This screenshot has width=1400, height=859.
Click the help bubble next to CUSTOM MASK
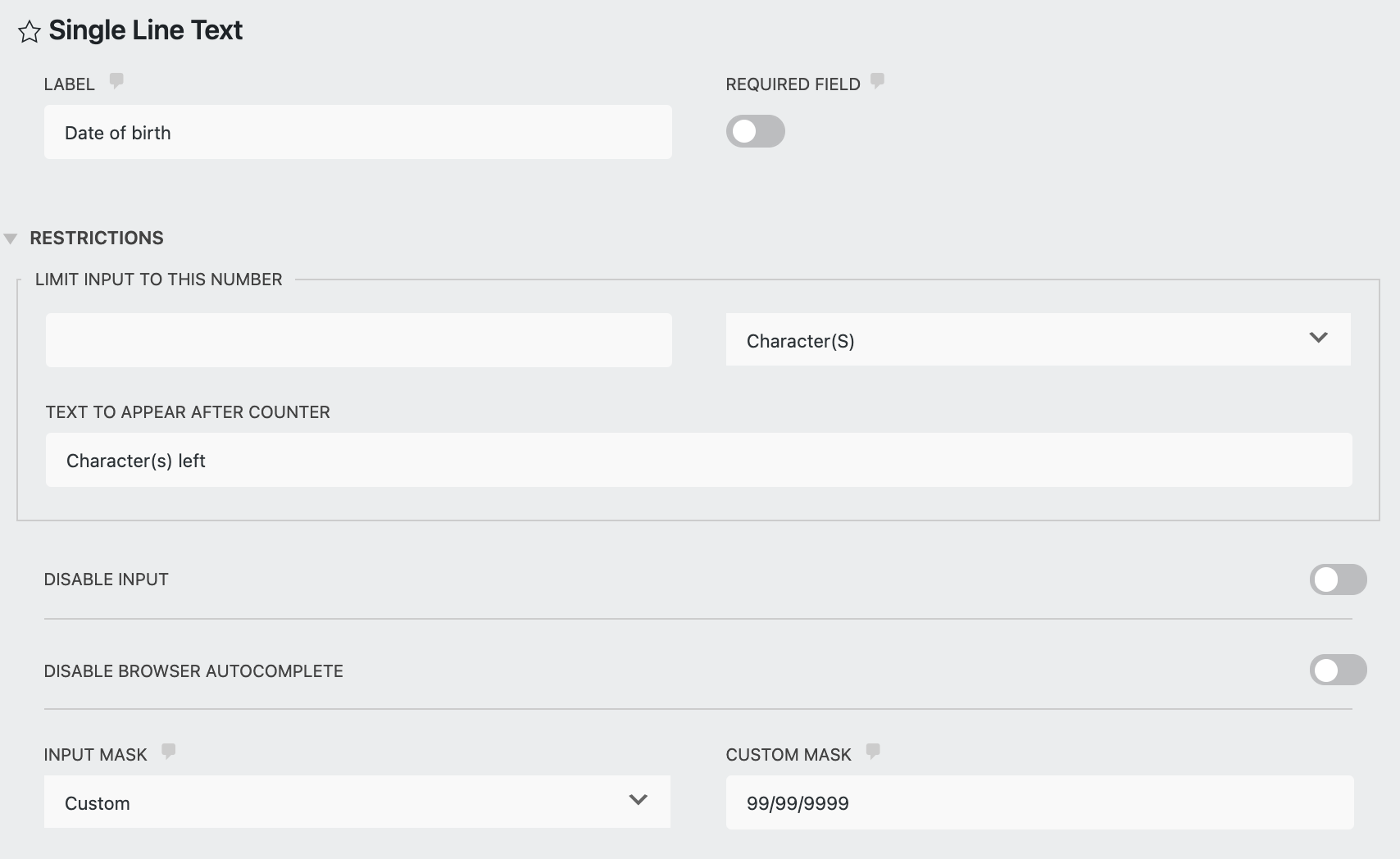point(873,751)
